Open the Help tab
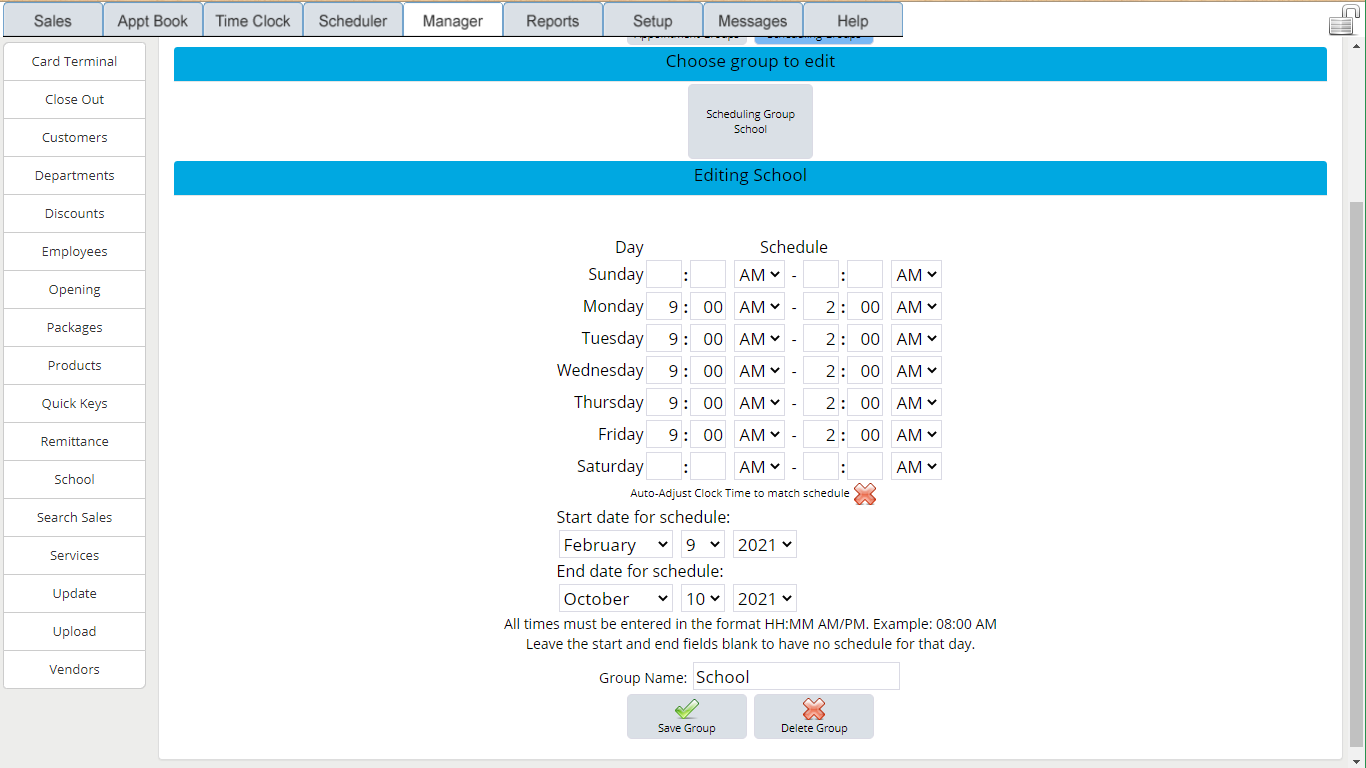The image size is (1366, 768). [x=853, y=20]
